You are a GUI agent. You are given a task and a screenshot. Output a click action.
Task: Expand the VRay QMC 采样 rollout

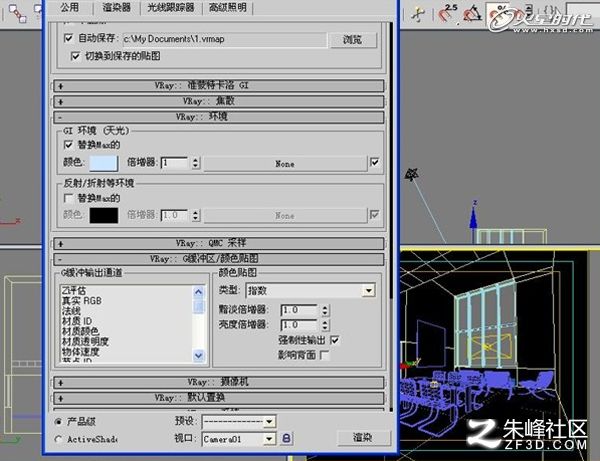point(218,243)
